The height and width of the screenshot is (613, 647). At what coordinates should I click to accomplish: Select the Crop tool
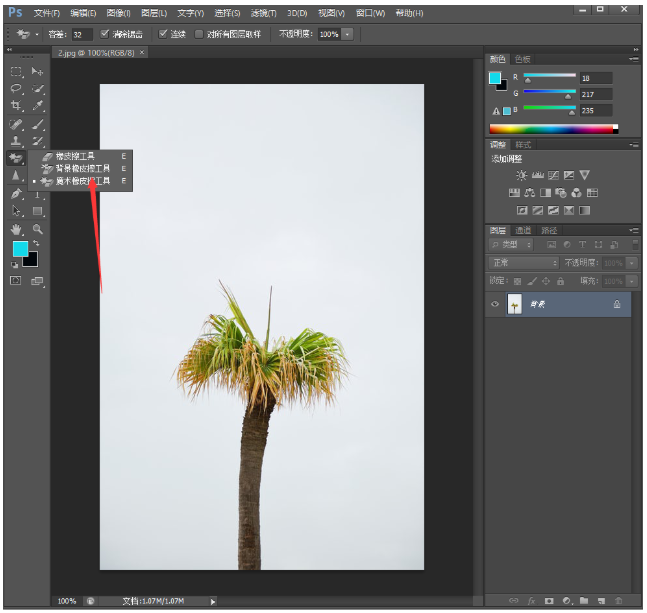(16, 106)
